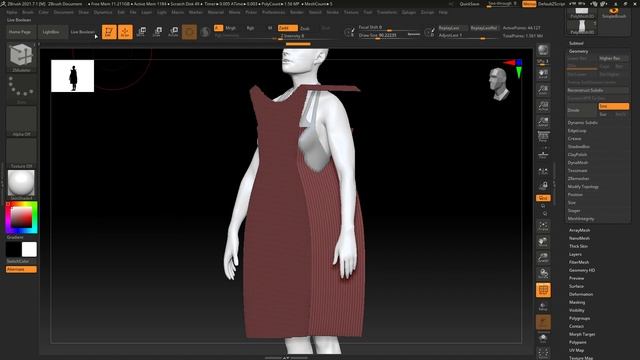Click the AAHalf icon
Screen dimensions: 640x360
click(543, 122)
